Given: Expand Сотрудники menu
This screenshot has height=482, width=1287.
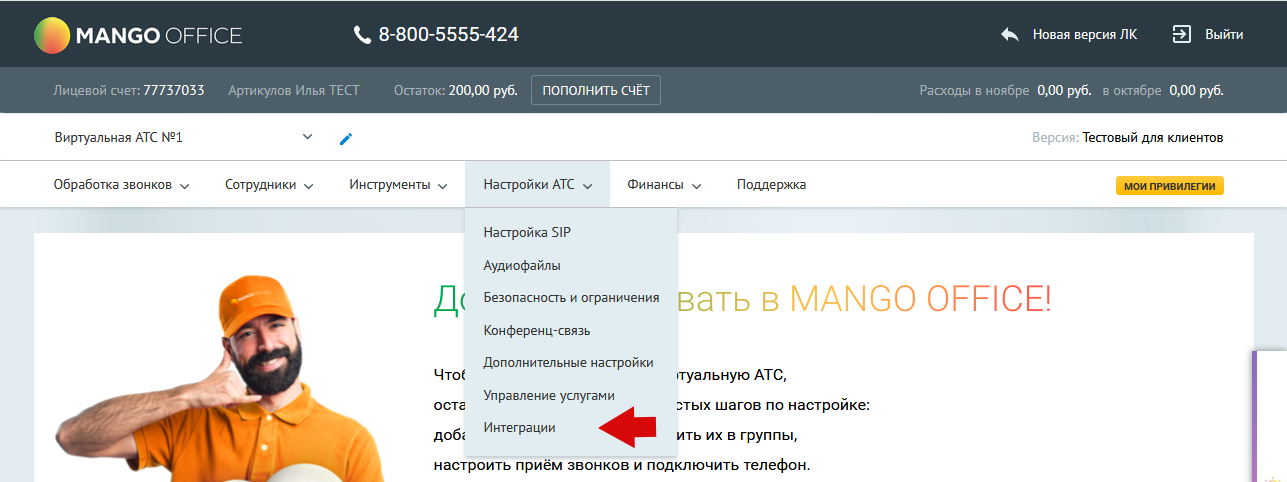Looking at the screenshot, I should pyautogui.click(x=269, y=185).
